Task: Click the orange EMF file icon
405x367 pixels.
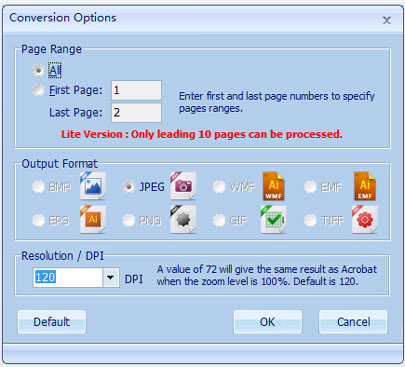Action: [x=365, y=186]
